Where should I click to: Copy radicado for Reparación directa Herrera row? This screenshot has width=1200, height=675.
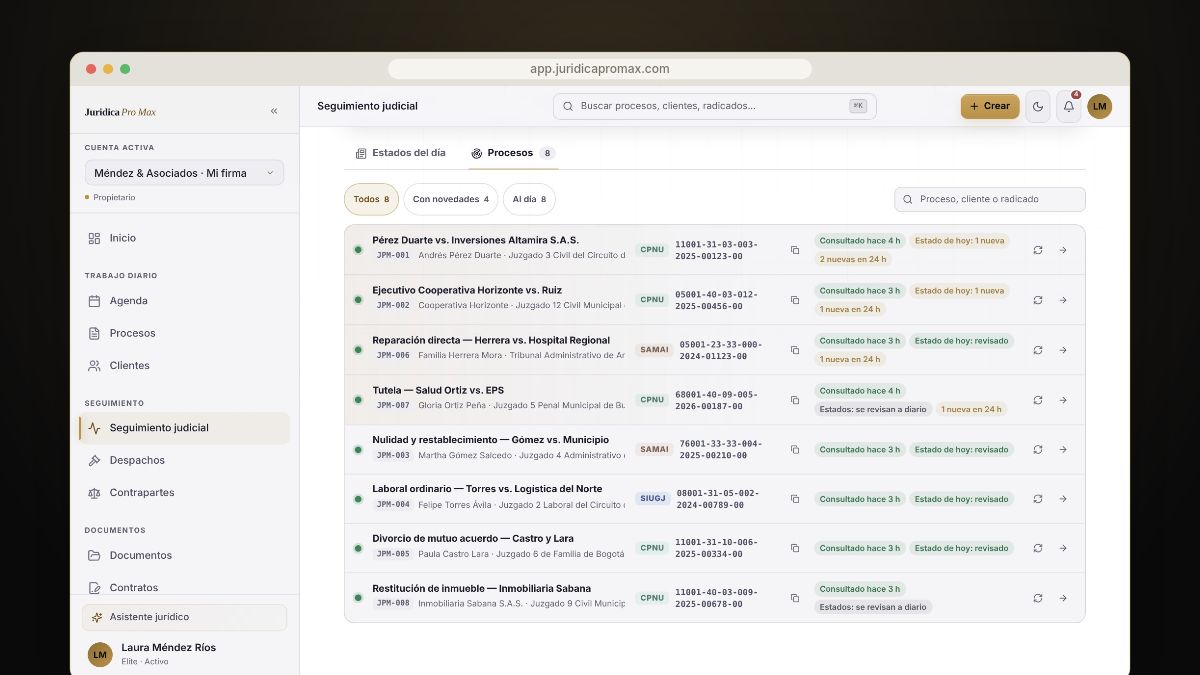click(795, 350)
